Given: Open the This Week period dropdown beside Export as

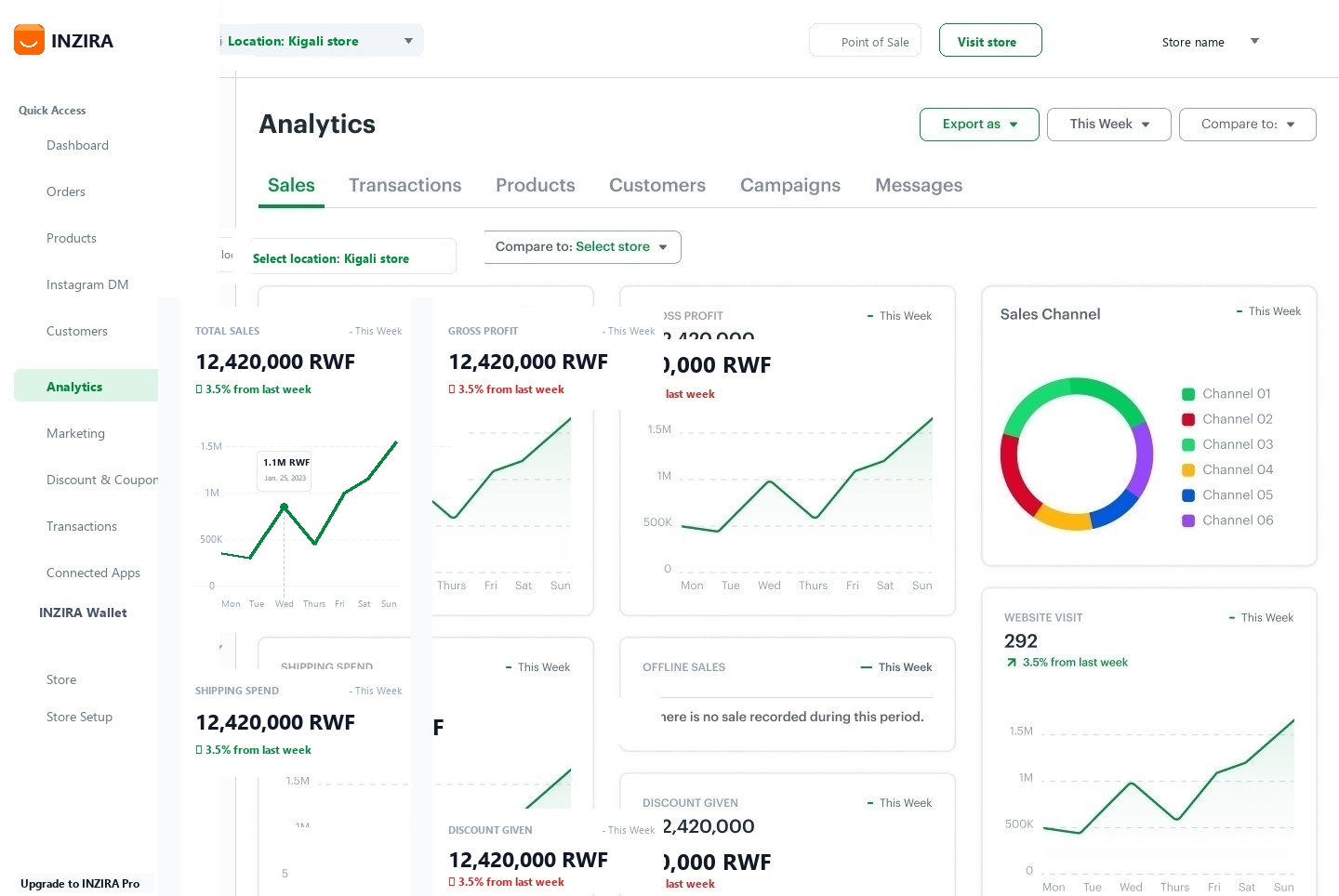Looking at the screenshot, I should pos(1108,125).
